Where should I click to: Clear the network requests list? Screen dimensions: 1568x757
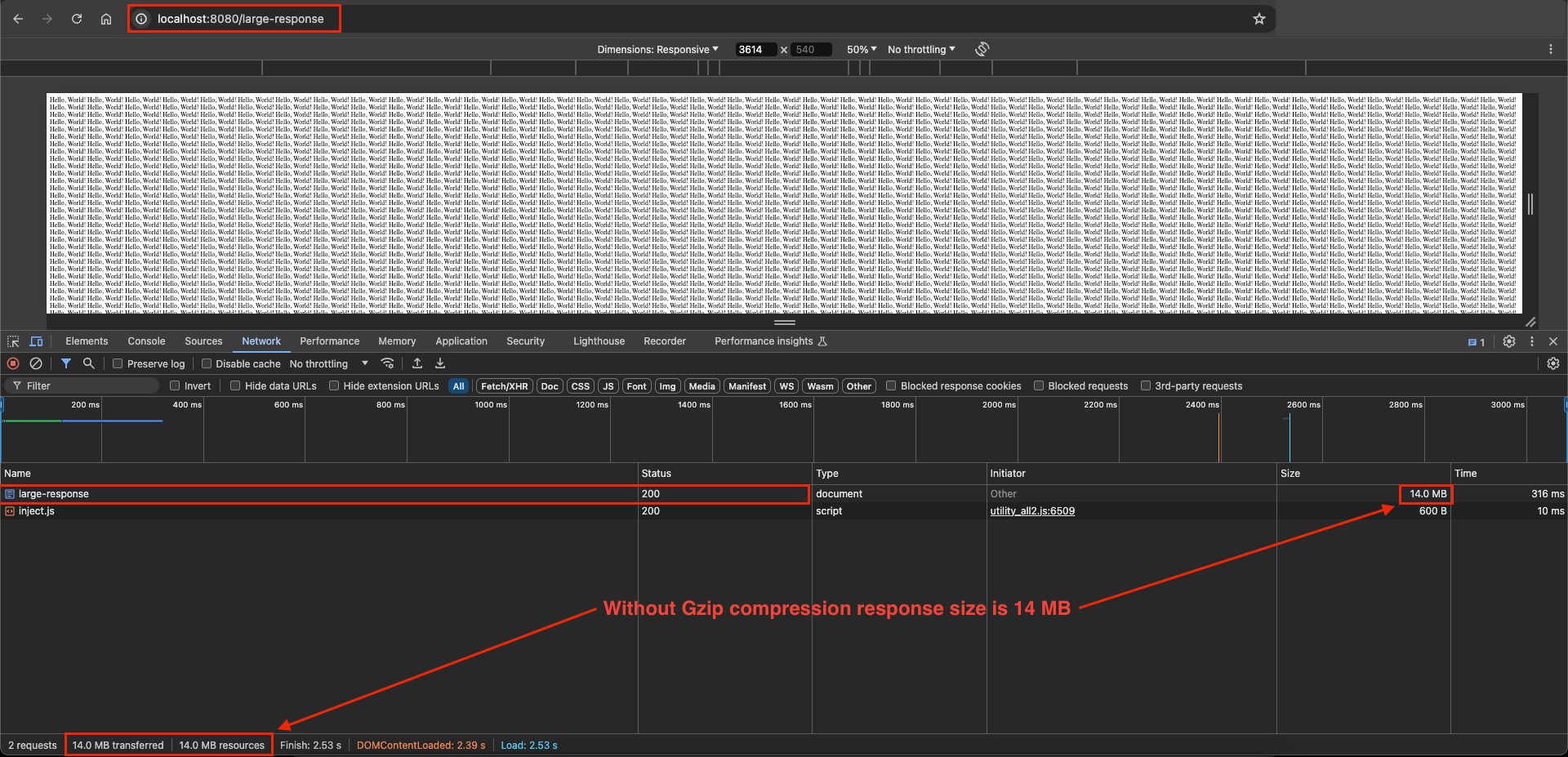(36, 363)
